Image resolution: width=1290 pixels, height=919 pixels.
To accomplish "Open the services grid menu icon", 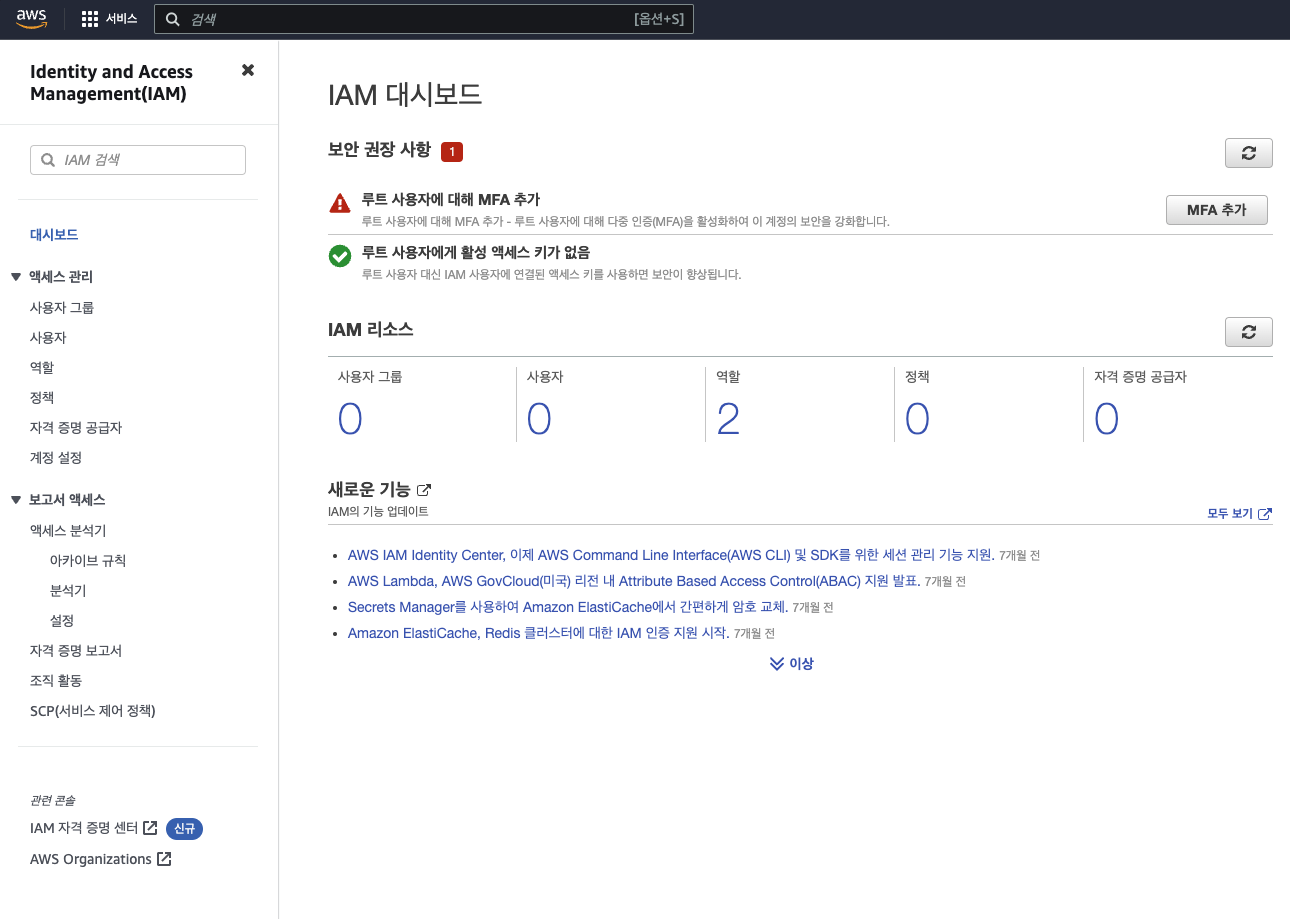I will point(90,19).
